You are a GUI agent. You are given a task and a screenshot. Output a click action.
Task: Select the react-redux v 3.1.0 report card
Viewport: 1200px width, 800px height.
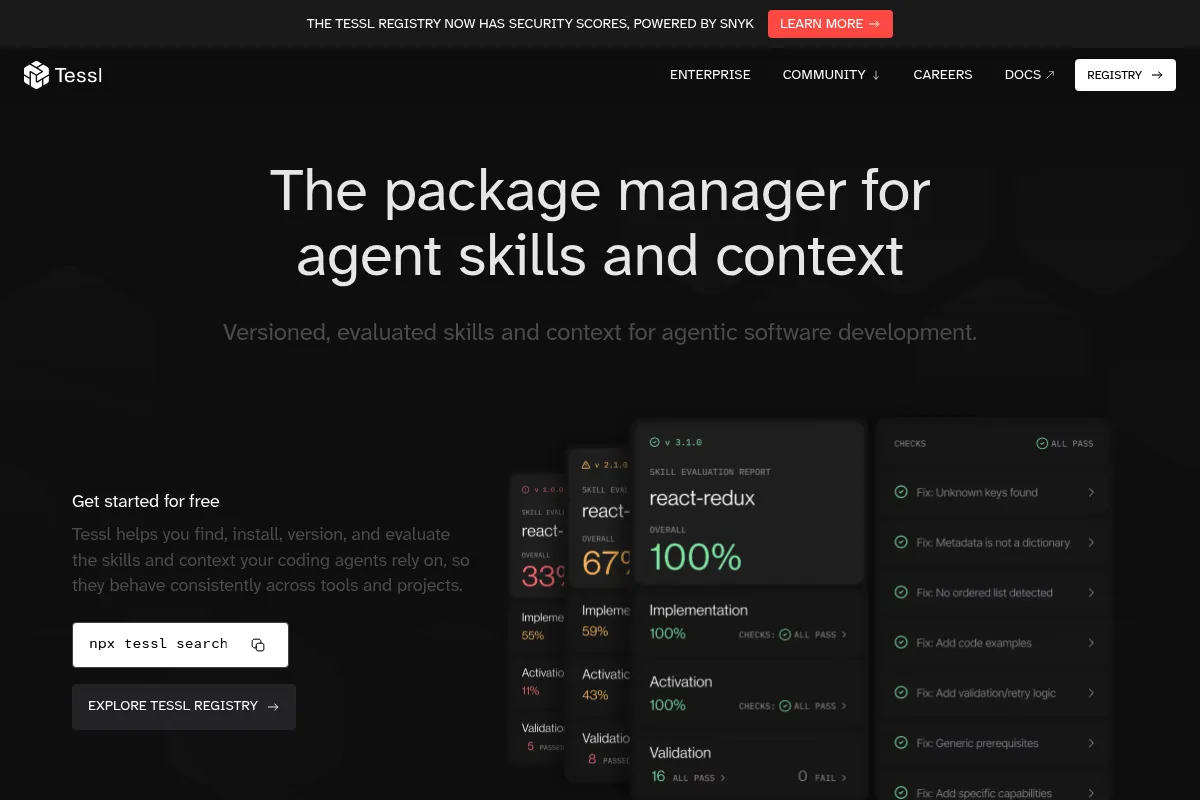coord(749,502)
